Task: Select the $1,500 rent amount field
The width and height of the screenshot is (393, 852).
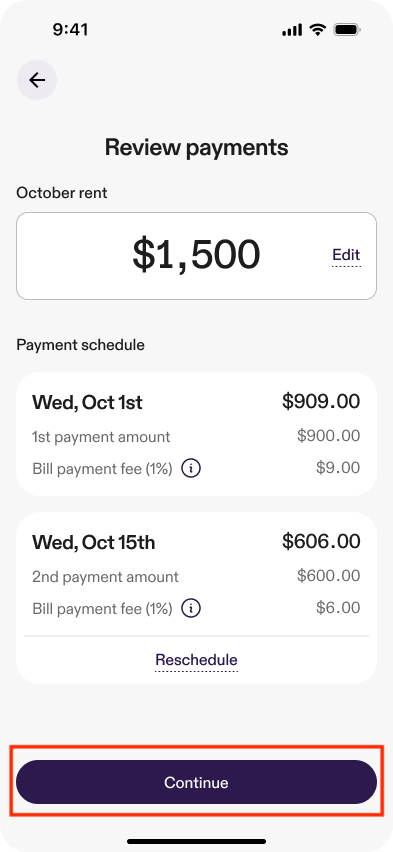Action: pos(196,255)
